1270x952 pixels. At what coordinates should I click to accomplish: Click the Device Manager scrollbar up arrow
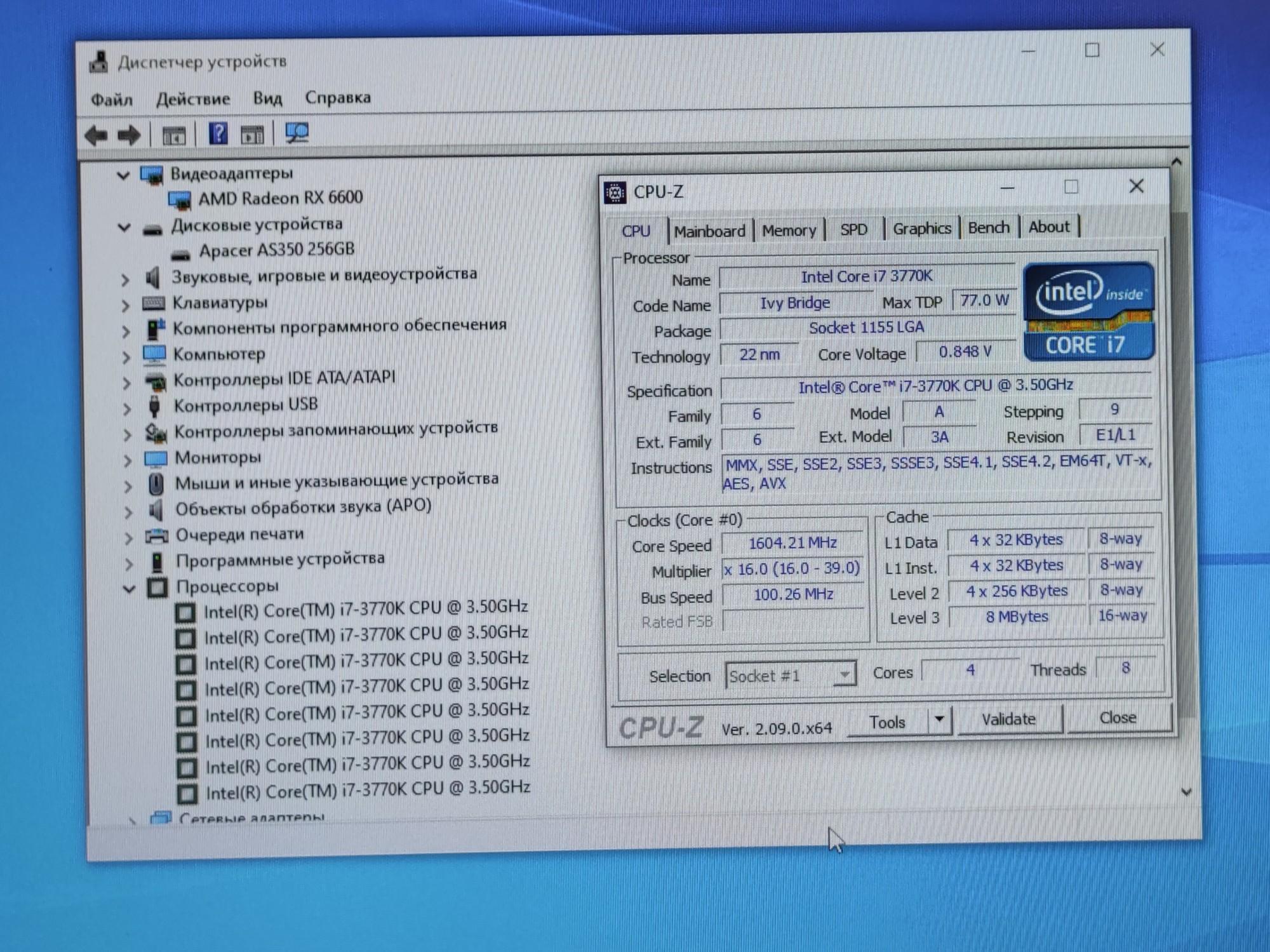pos(1176,162)
